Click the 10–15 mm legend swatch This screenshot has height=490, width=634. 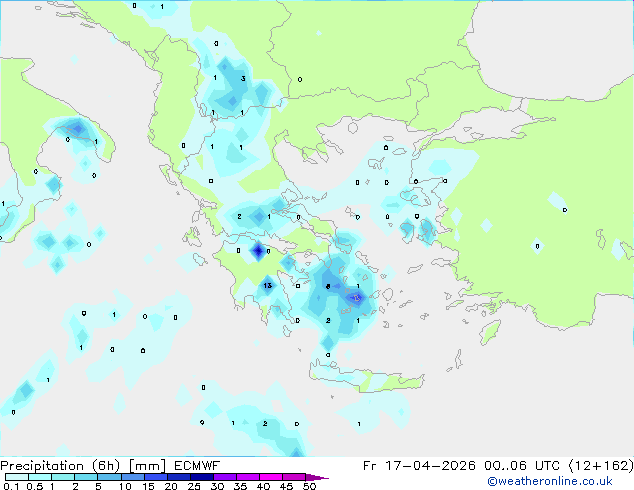click(x=133, y=477)
